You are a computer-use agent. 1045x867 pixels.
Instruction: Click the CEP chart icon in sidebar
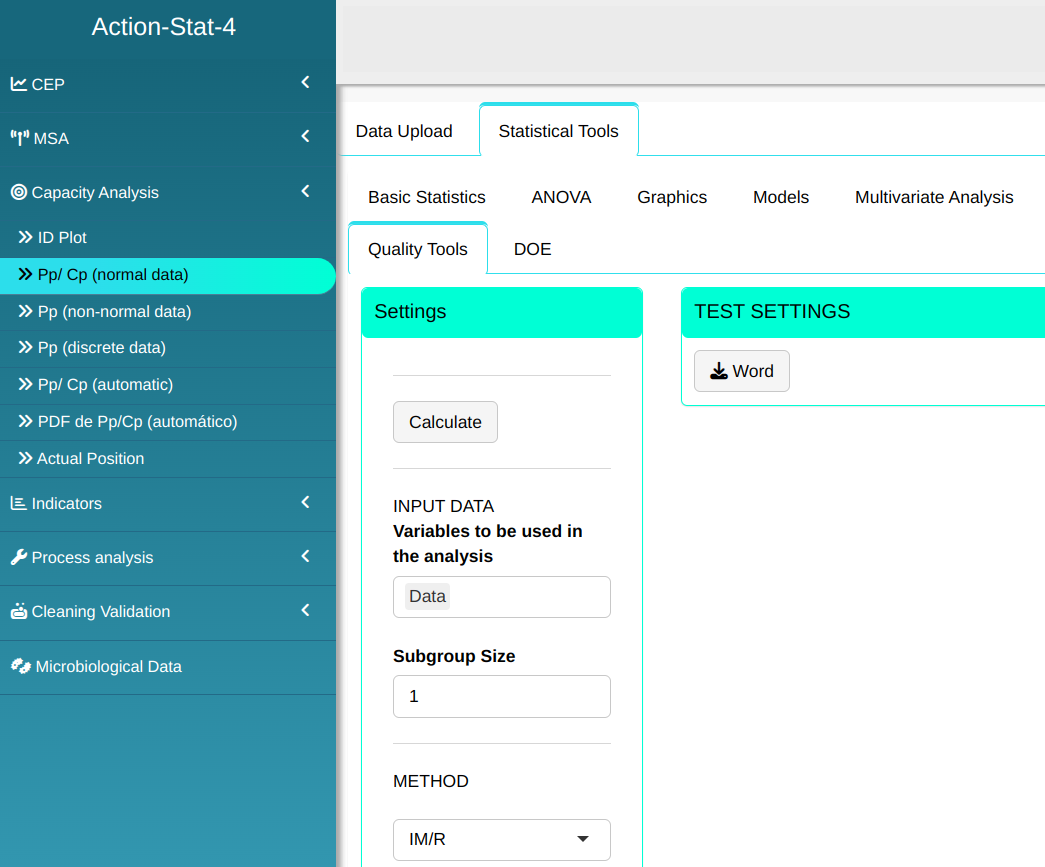coord(18,84)
